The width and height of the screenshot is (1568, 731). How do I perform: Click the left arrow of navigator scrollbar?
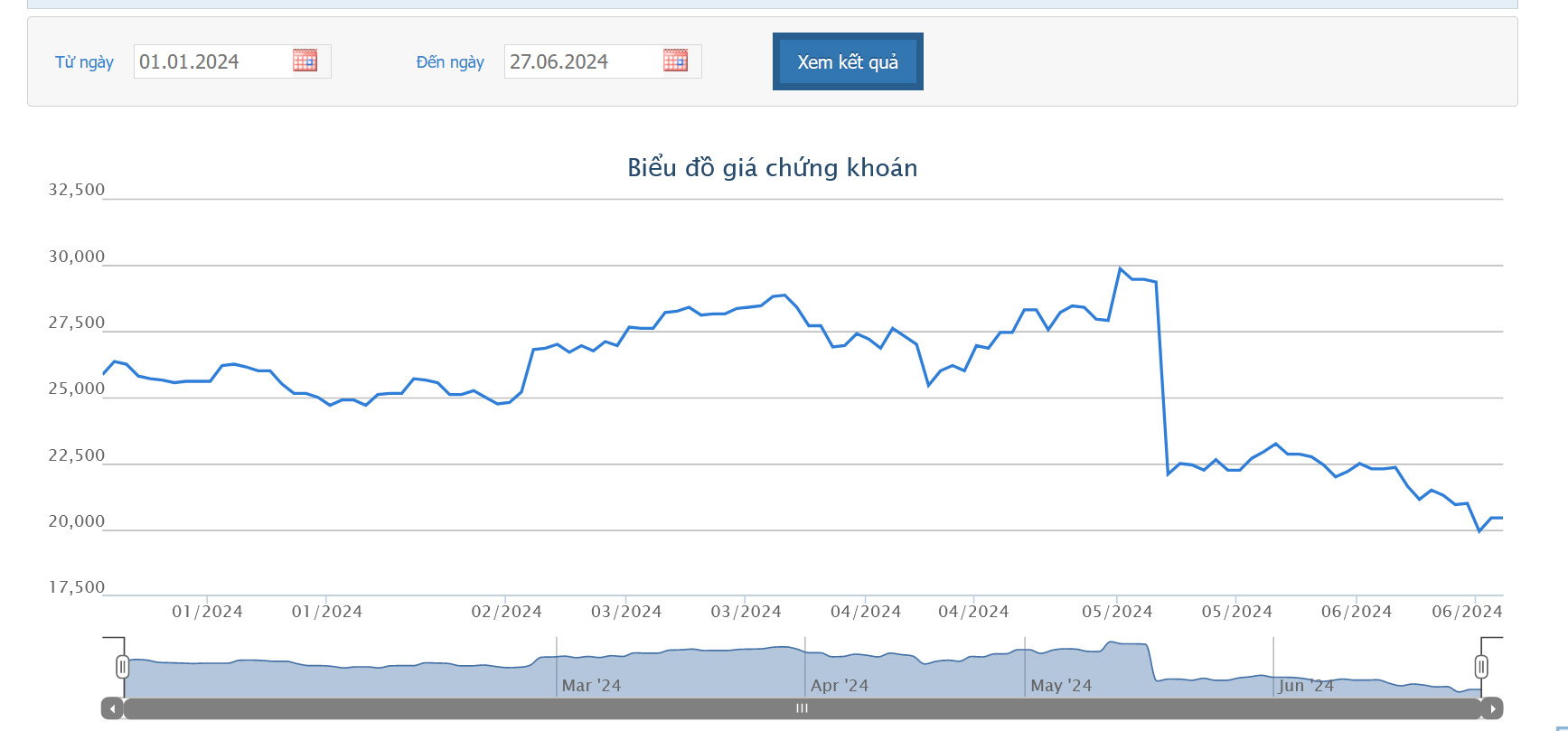coord(112,709)
